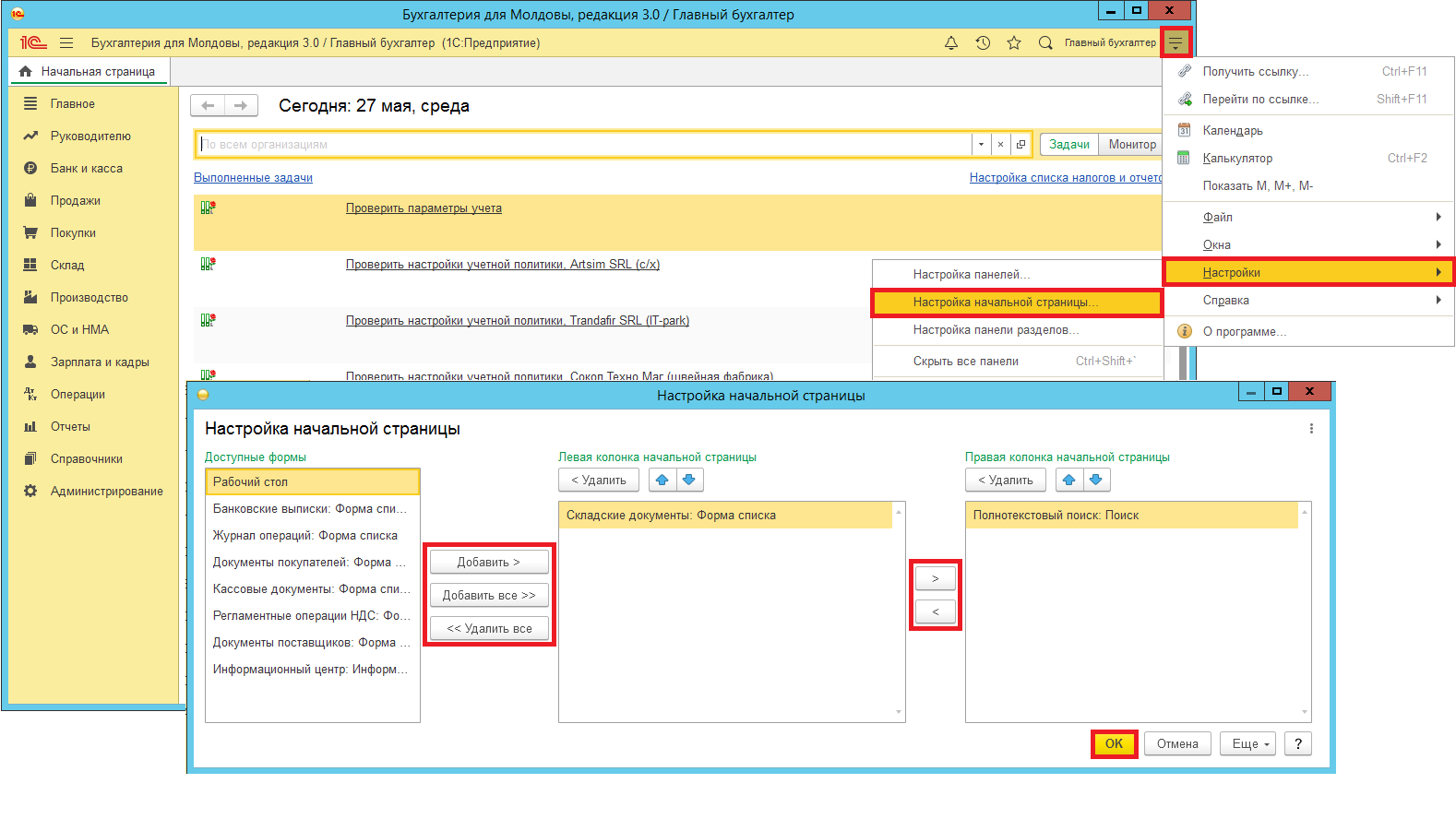The width and height of the screenshot is (1456, 819).
Task: Choose Перейти по ссылке menu item
Action: pyautogui.click(x=1308, y=99)
